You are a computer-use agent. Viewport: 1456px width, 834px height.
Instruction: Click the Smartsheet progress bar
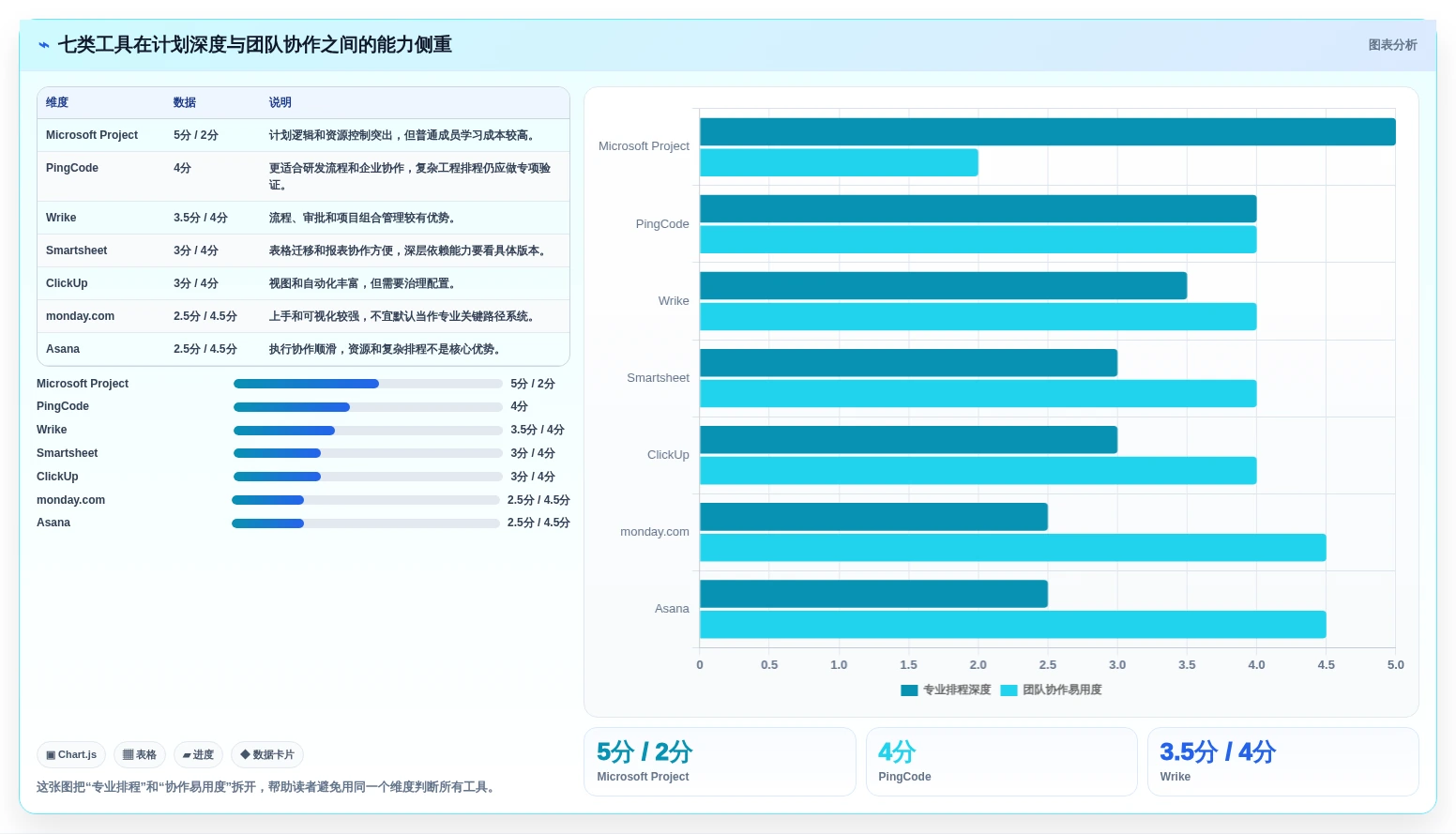368,453
